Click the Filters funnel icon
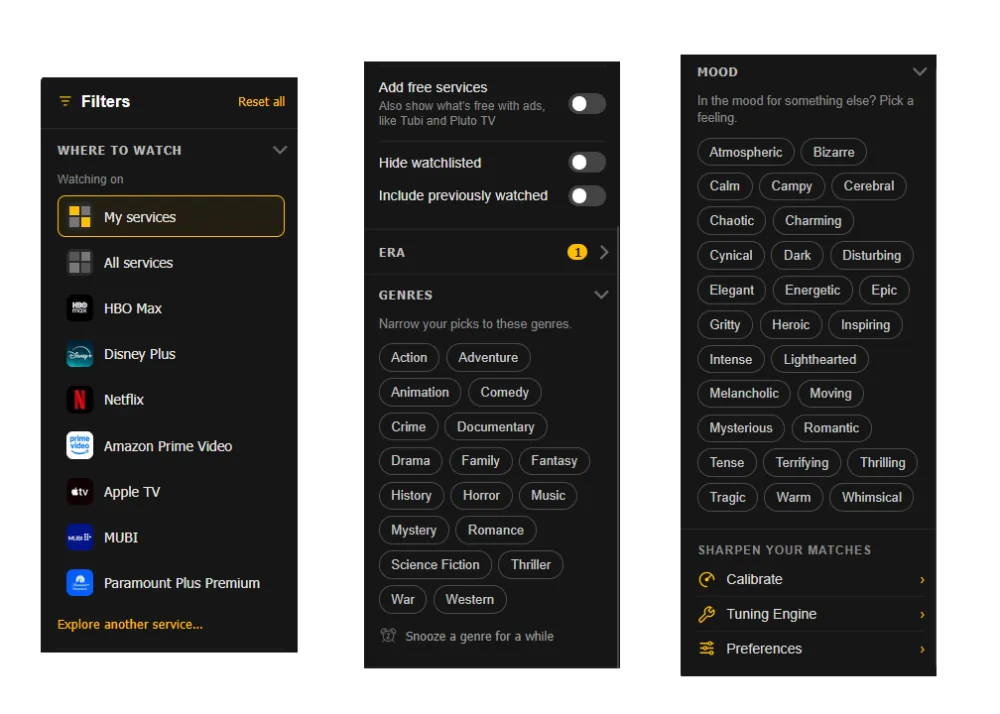The image size is (1000, 714). (x=65, y=101)
